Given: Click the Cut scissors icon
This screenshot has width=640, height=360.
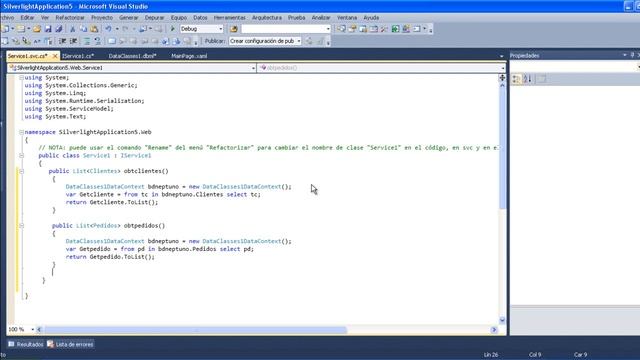Looking at the screenshot, I should coord(72,29).
